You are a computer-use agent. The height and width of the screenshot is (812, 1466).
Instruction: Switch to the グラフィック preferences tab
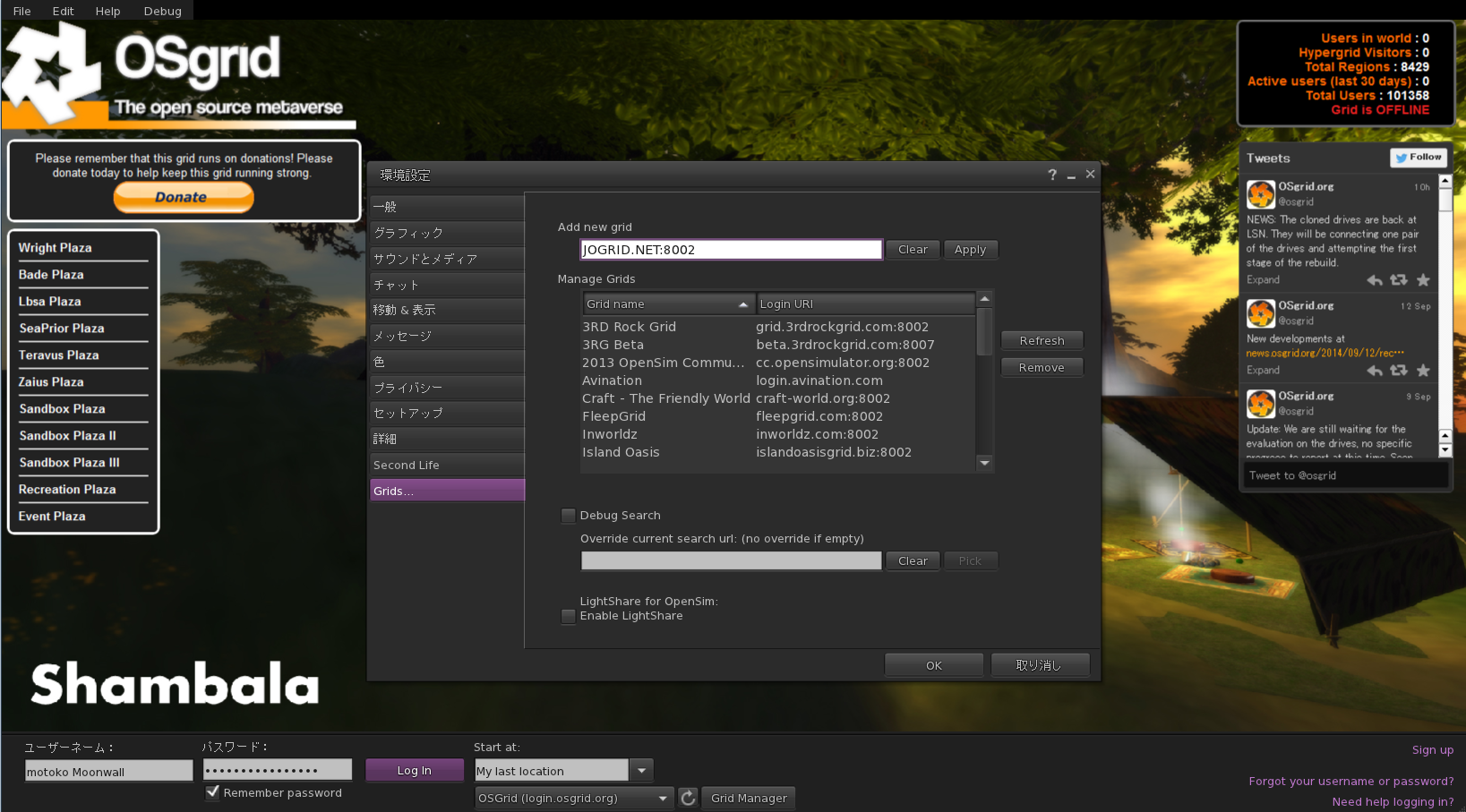(447, 233)
